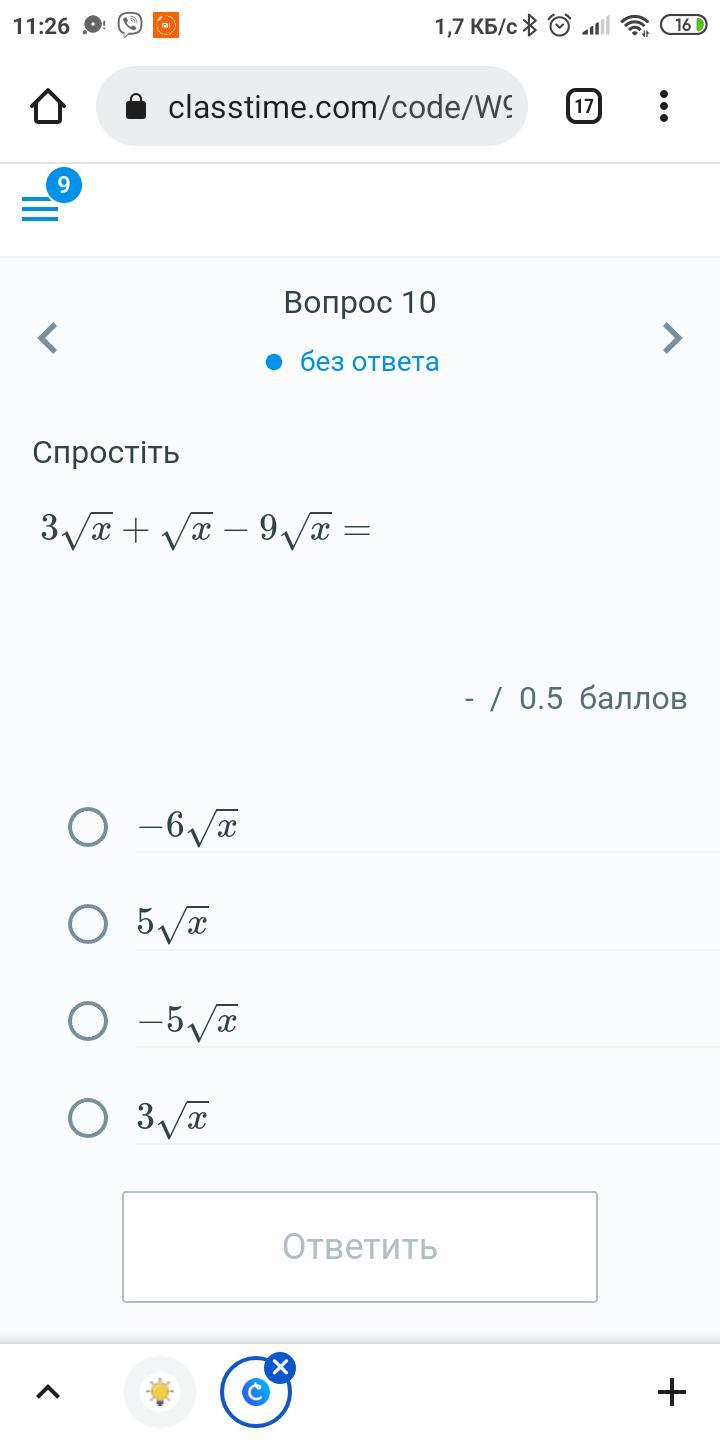Close the refresh bubble with X badge
The image size is (720, 1440).
point(281,1367)
